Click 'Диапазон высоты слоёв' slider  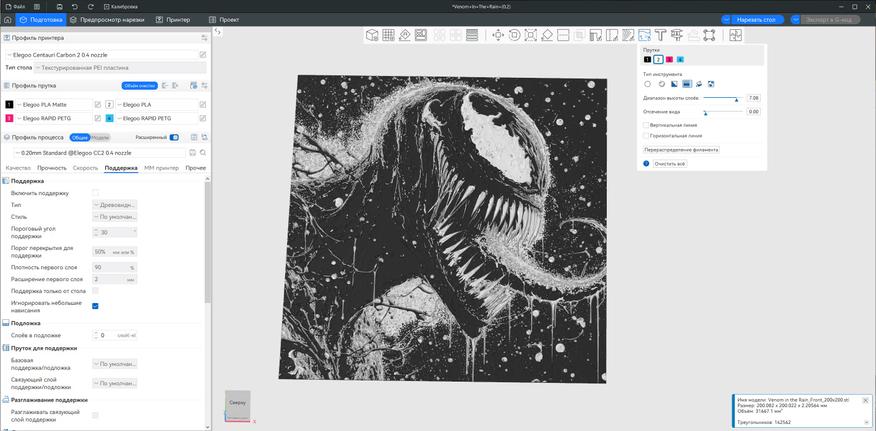[722, 98]
